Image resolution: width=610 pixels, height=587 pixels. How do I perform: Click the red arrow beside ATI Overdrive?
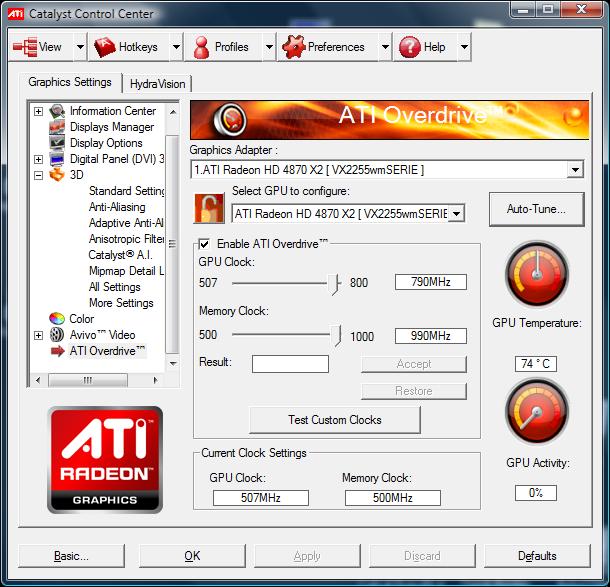tap(58, 351)
